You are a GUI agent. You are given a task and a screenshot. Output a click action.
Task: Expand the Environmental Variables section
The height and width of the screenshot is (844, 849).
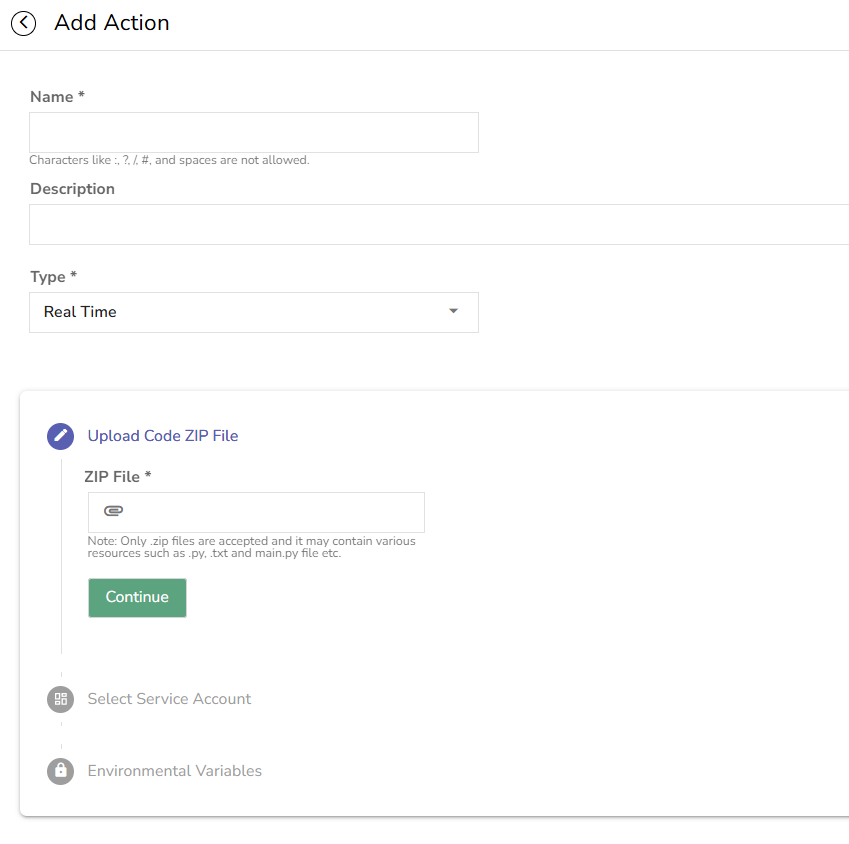pos(174,771)
